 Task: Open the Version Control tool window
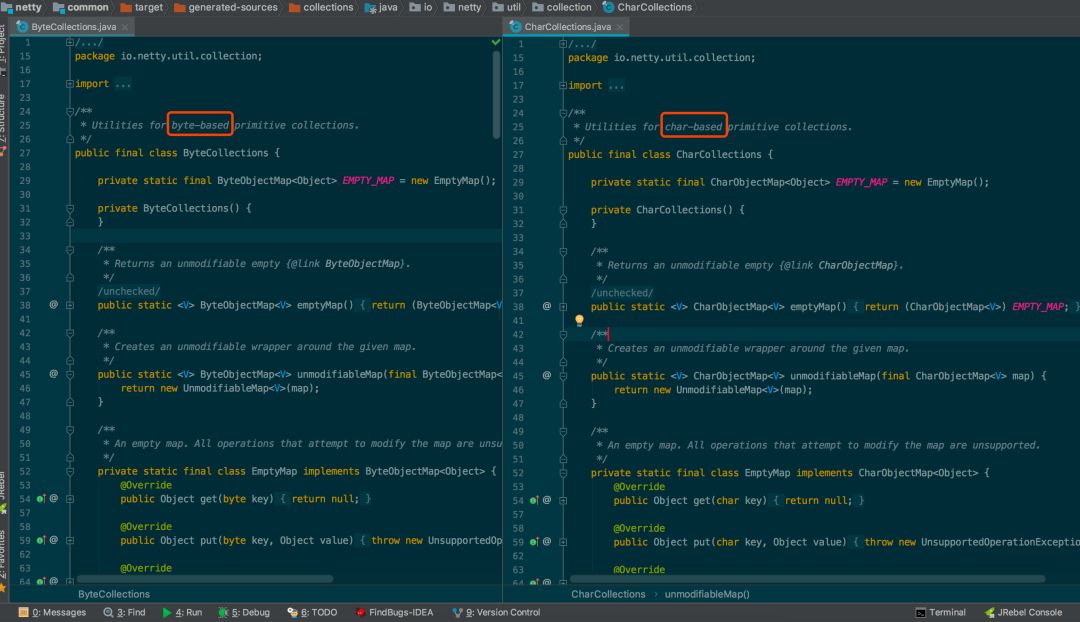point(496,612)
